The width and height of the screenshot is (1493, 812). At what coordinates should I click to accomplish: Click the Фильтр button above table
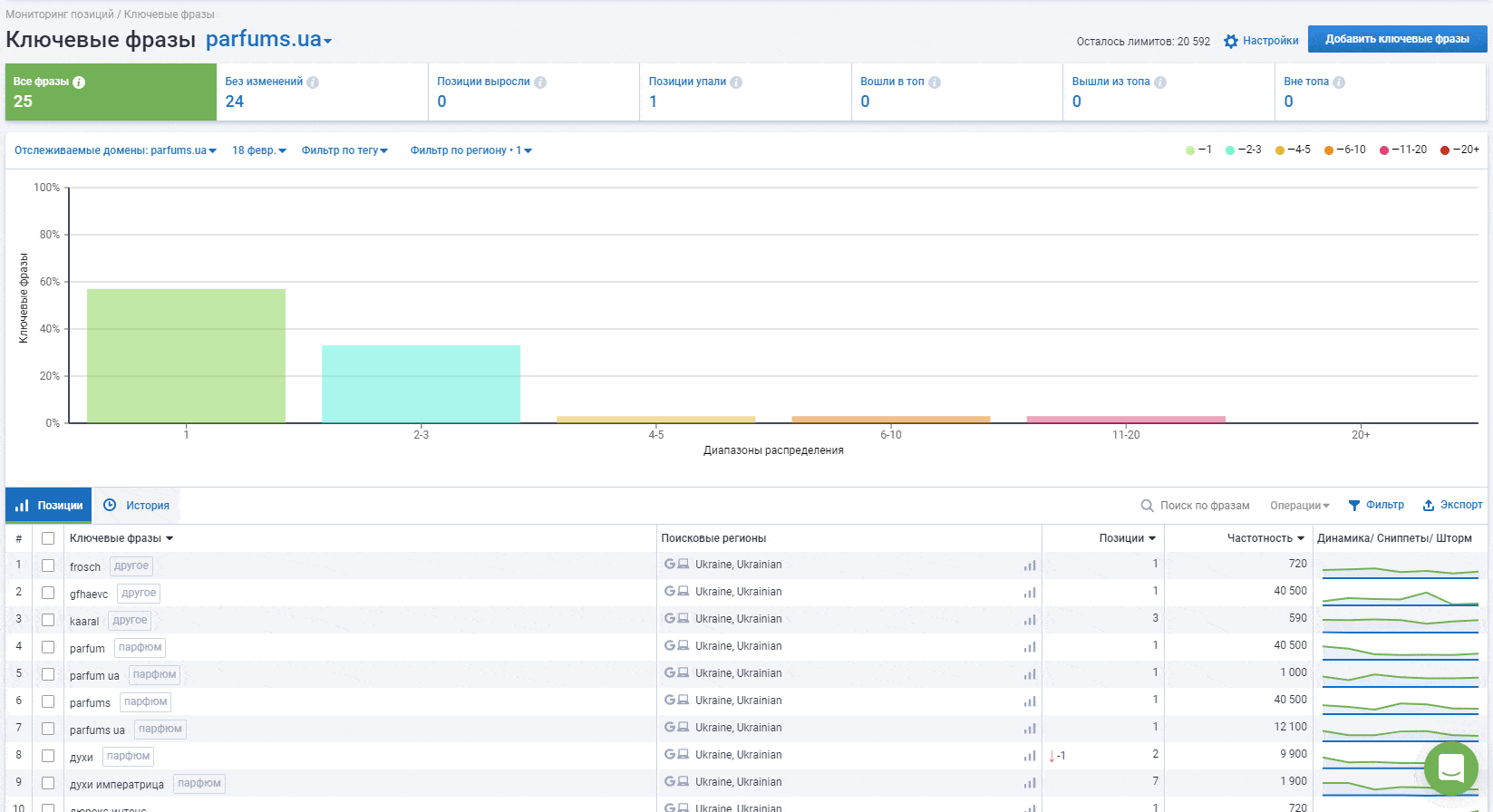[1376, 505]
